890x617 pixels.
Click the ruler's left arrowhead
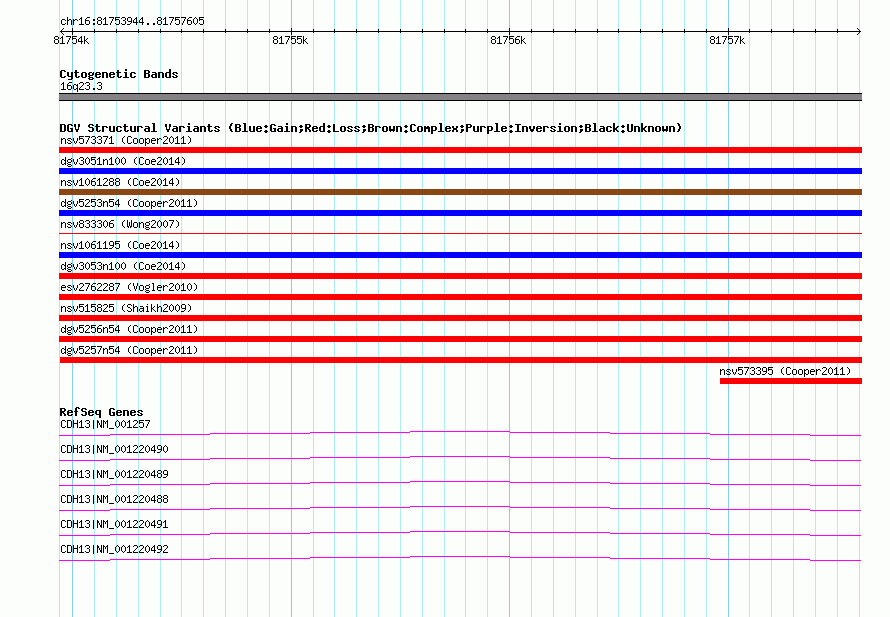(62, 31)
